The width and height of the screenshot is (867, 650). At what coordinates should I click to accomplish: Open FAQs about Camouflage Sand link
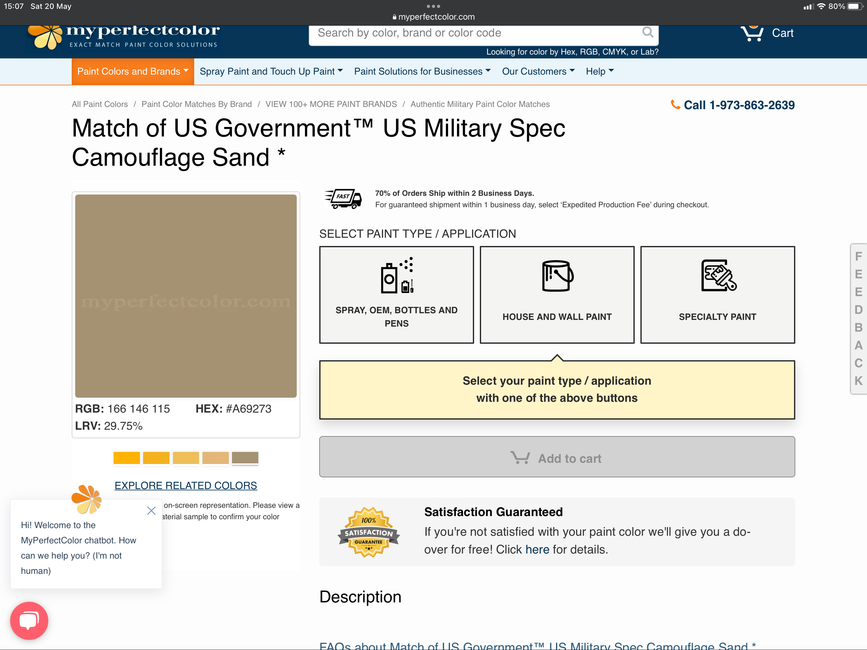(x=537, y=645)
